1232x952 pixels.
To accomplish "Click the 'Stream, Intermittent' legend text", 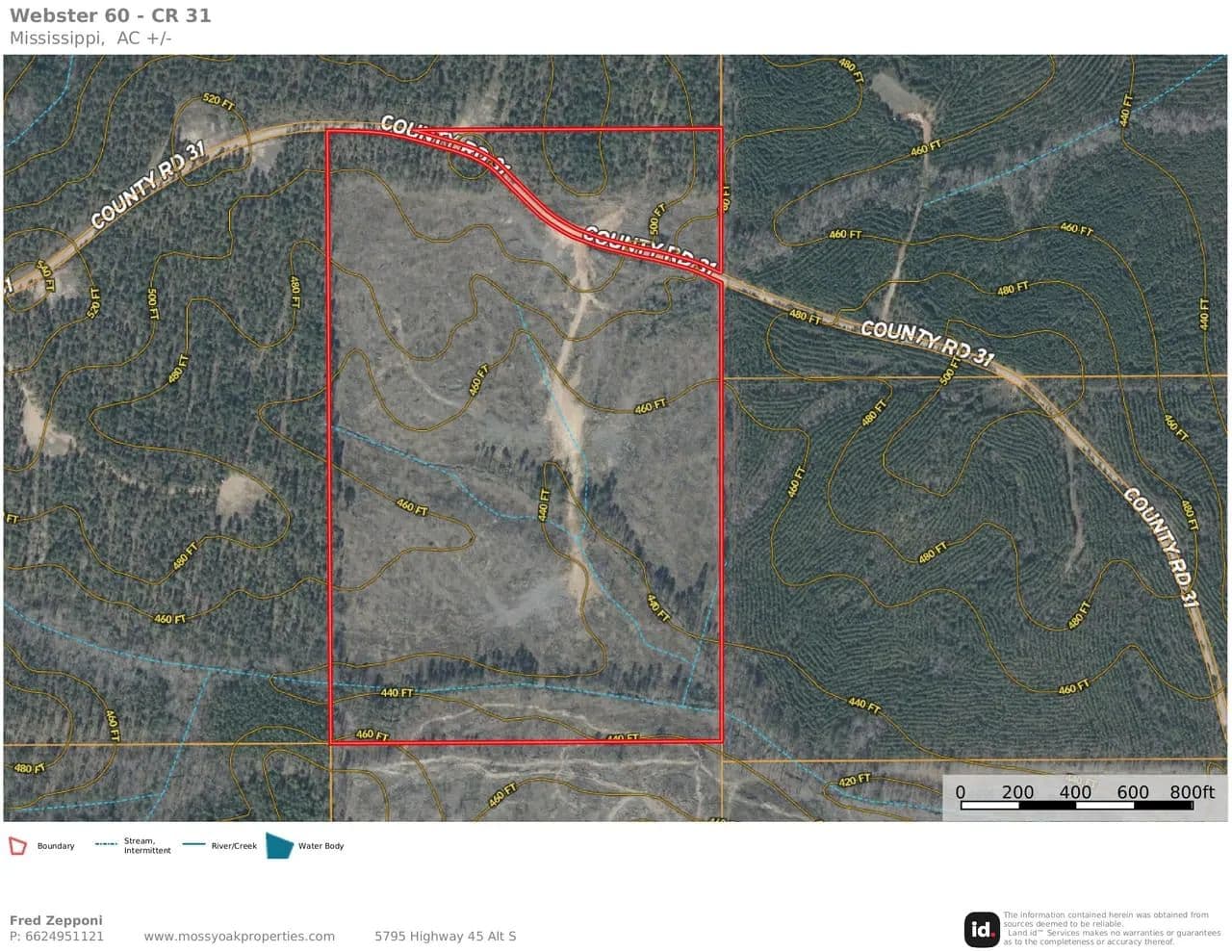I will tap(147, 845).
